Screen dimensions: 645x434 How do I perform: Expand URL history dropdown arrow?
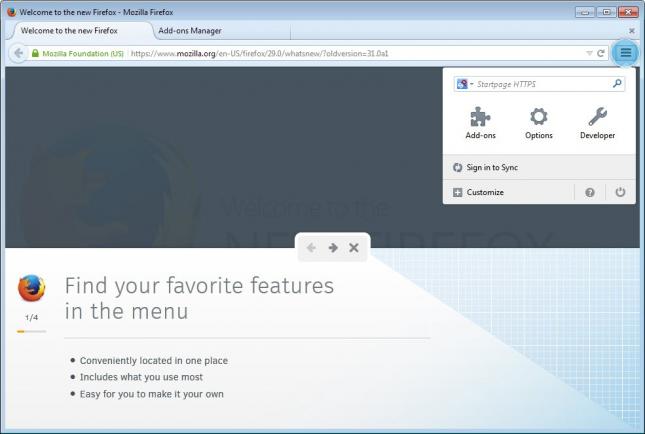pos(589,53)
